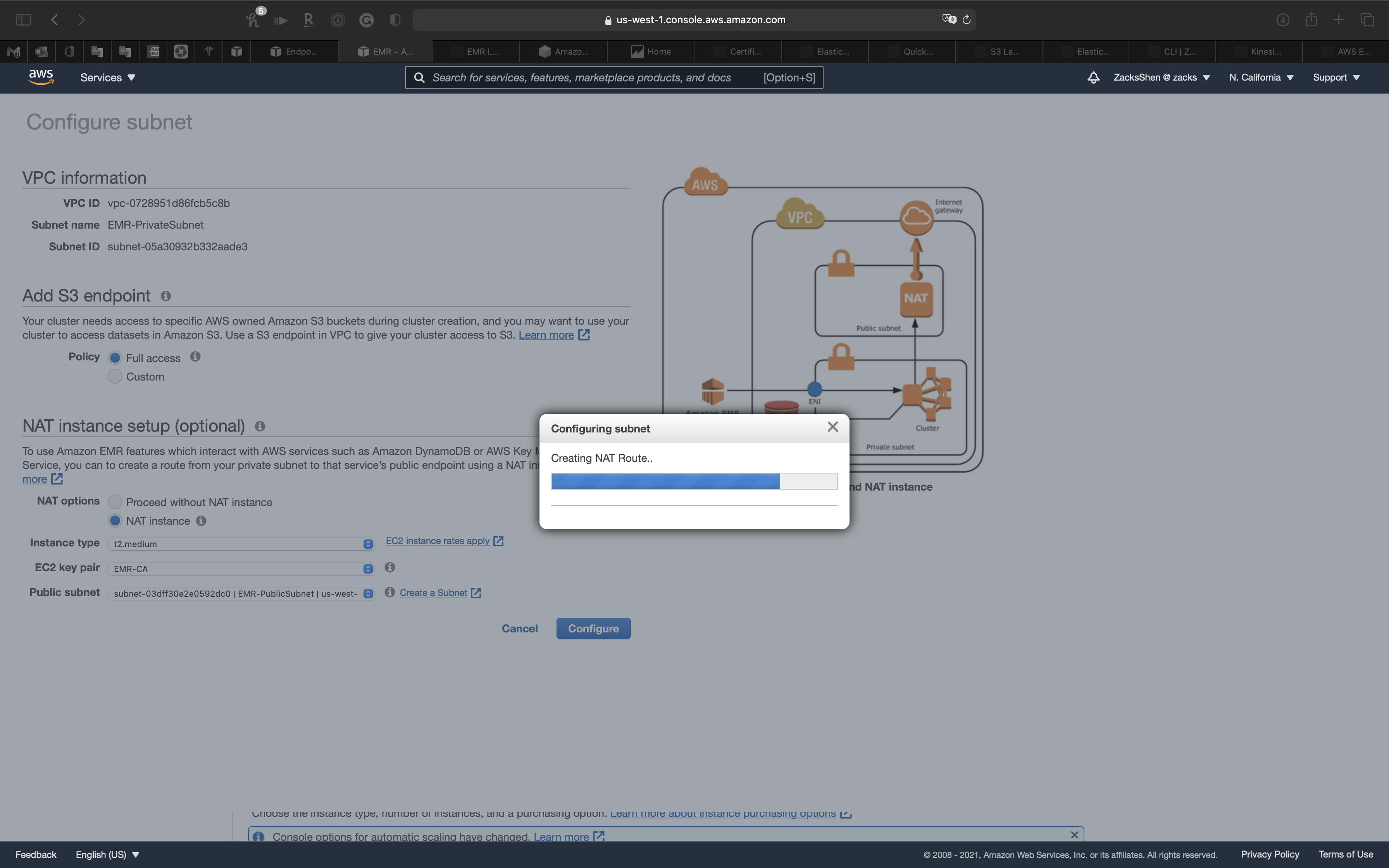Screen dimensions: 1389x868
Task: Click the AWS logo home icon
Action: pyautogui.click(x=41, y=77)
